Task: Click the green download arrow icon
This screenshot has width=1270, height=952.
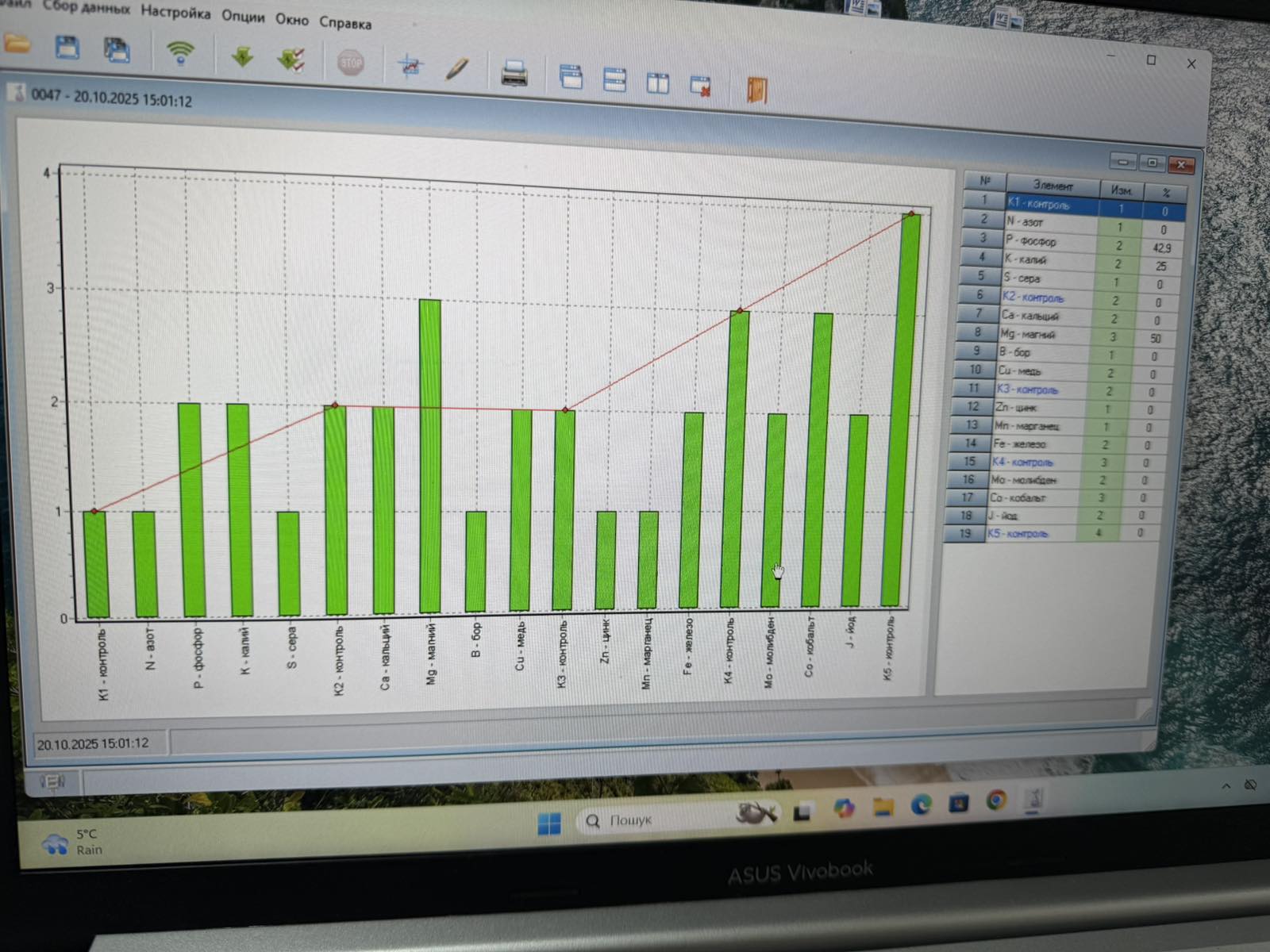Action: click(x=242, y=57)
